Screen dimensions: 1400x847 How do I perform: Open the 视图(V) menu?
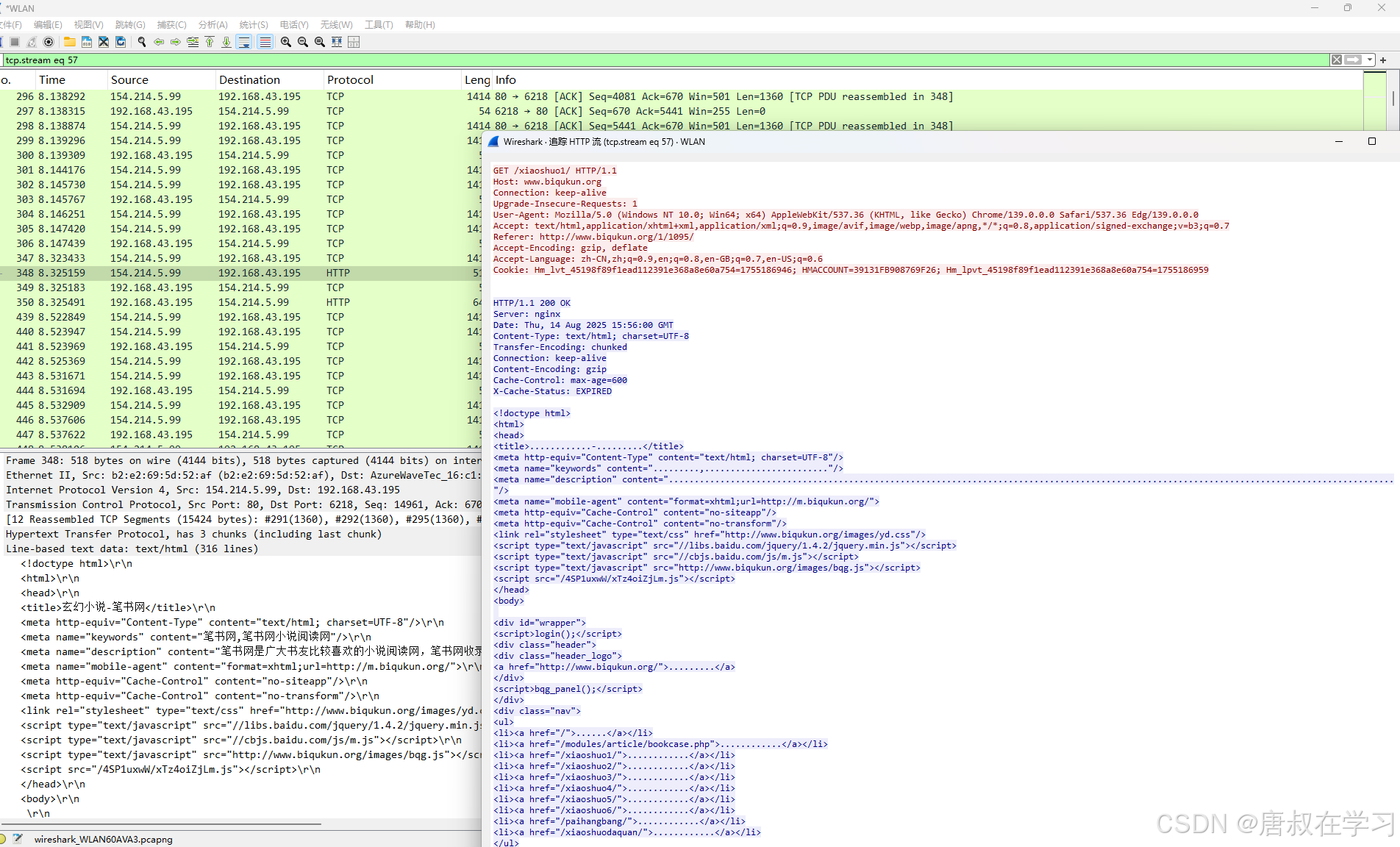(89, 25)
